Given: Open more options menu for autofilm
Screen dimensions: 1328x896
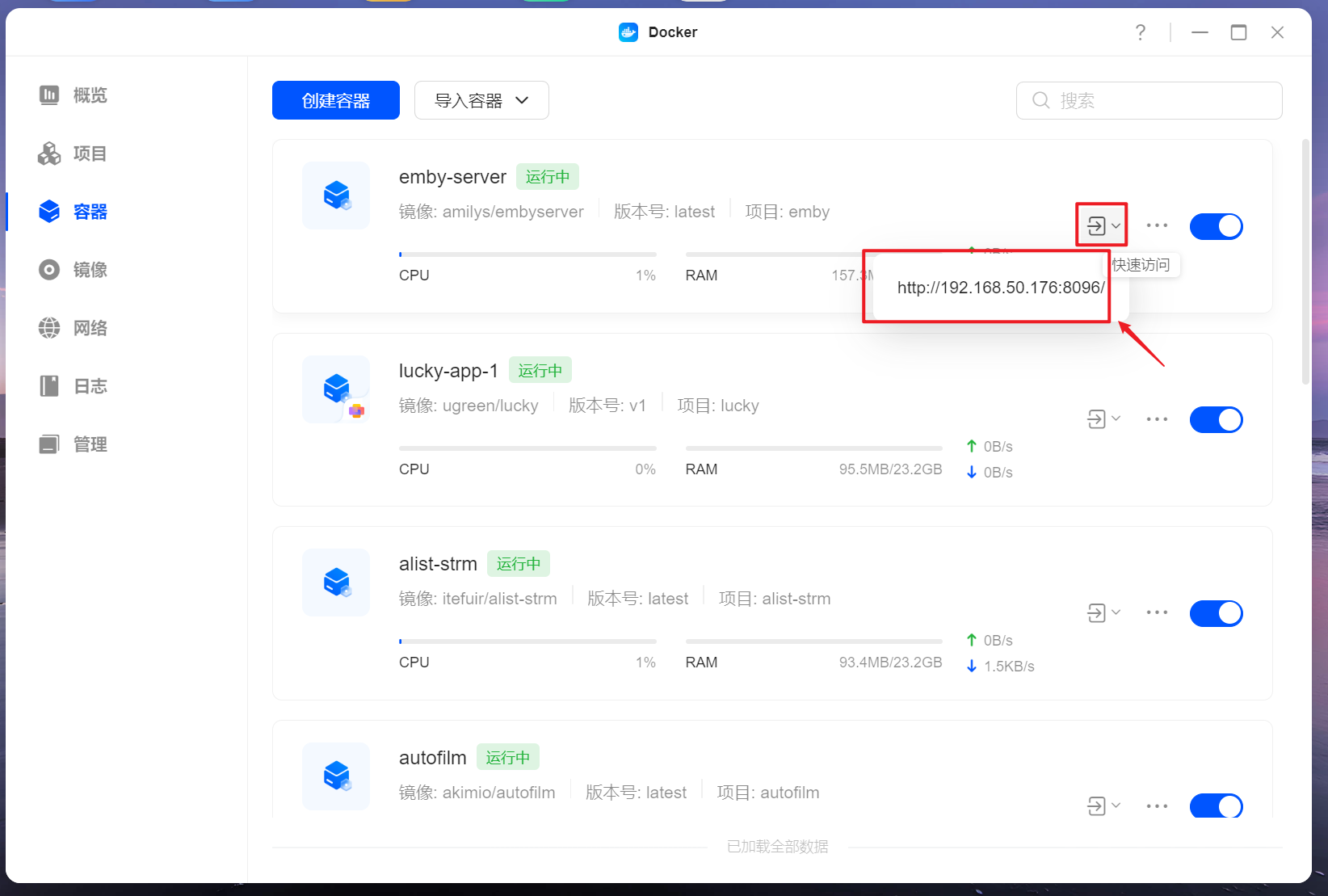Looking at the screenshot, I should tap(1157, 806).
